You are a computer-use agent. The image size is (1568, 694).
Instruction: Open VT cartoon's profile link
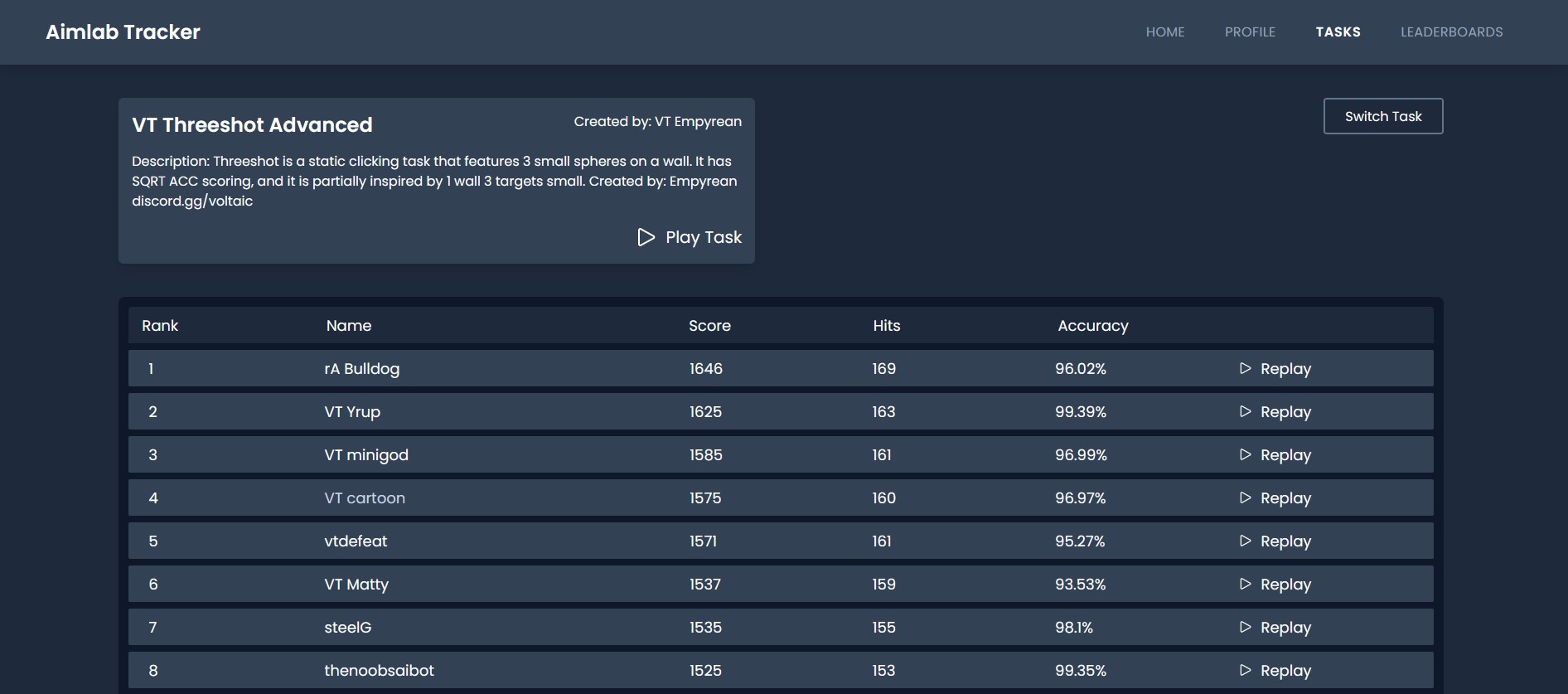[x=365, y=497]
